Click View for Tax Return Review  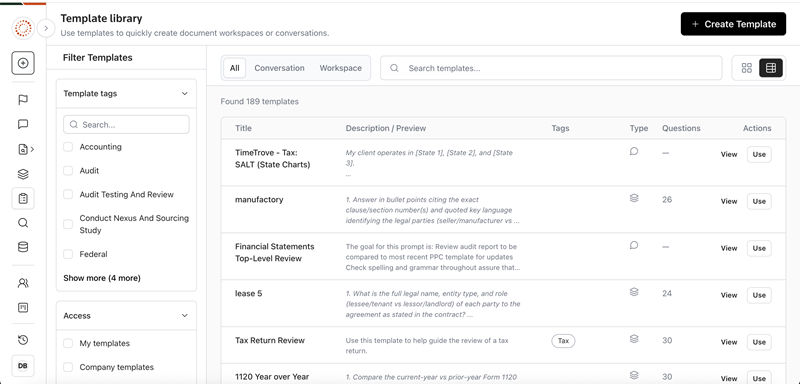coord(729,342)
